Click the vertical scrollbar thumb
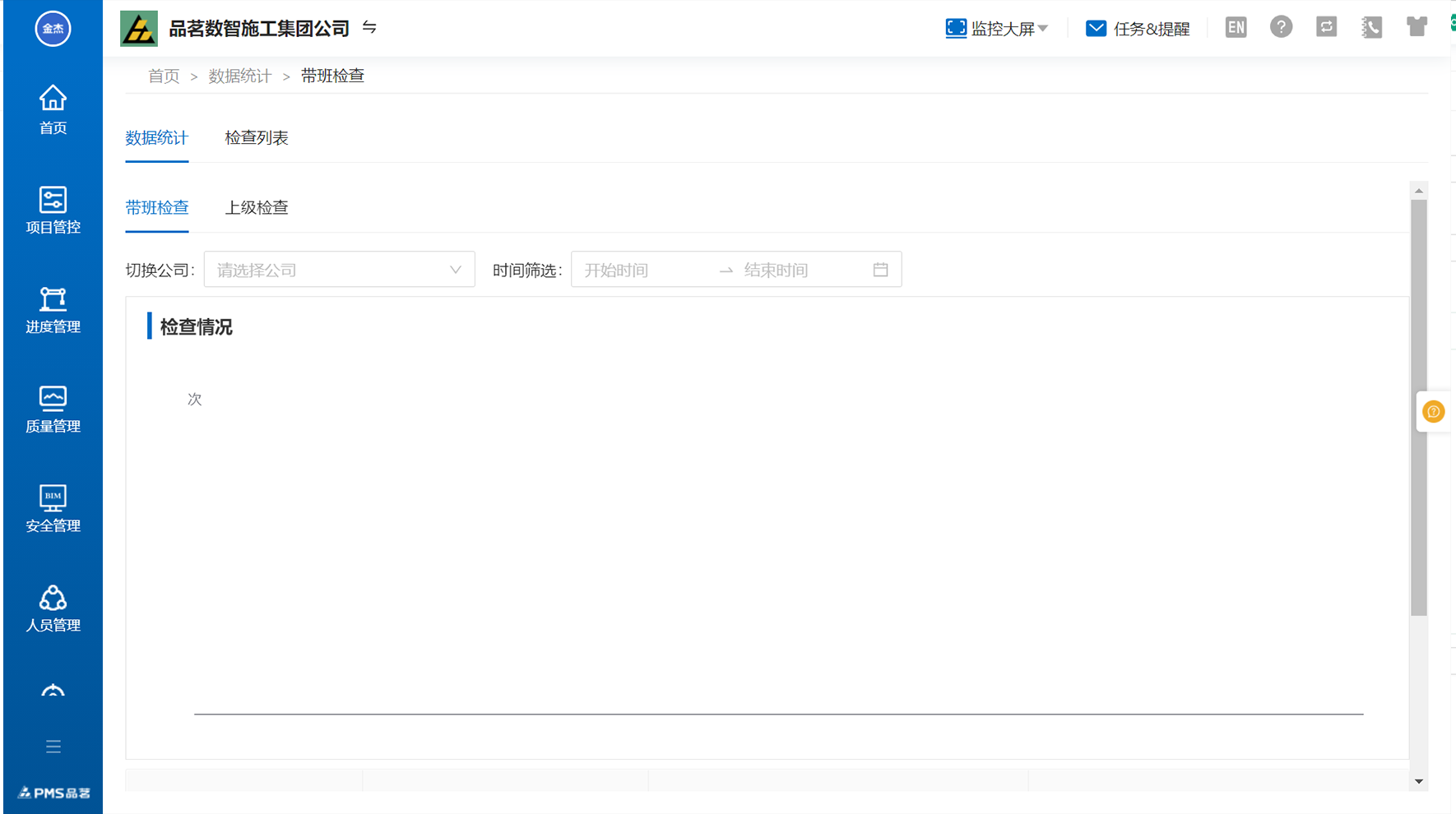1456x814 pixels. pos(1419,407)
